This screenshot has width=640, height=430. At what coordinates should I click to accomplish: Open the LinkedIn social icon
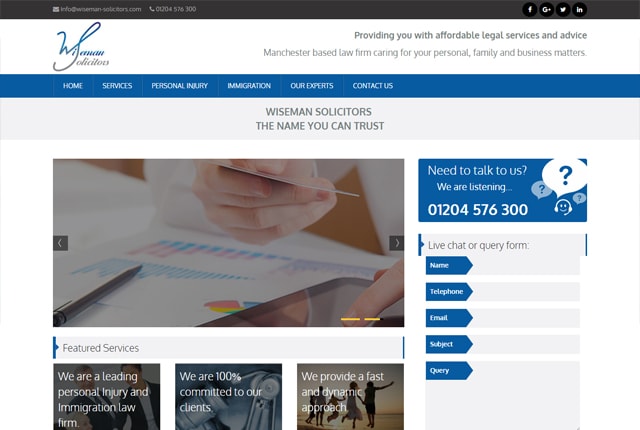580,9
